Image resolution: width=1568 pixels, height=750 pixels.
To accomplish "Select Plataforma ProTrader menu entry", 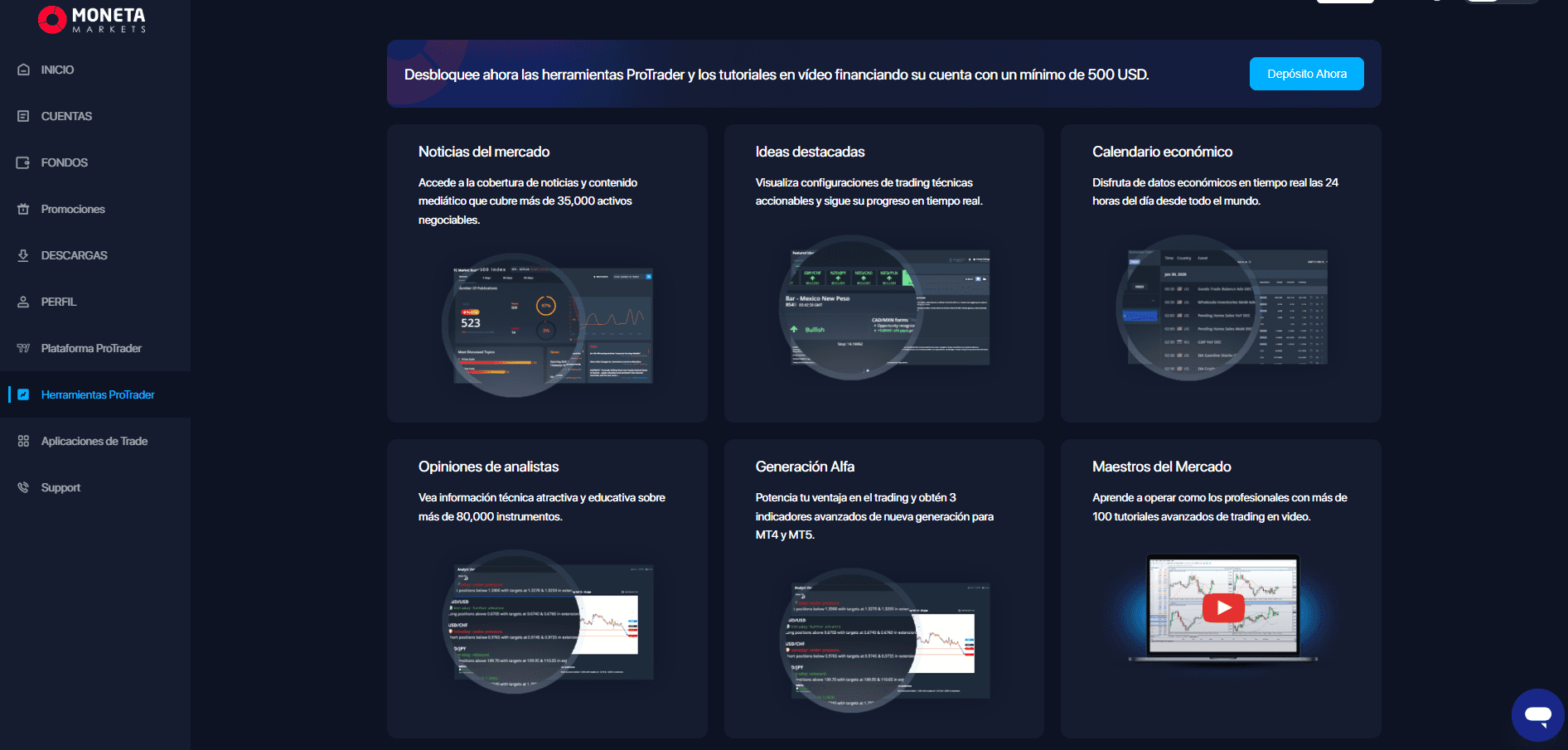I will point(91,348).
